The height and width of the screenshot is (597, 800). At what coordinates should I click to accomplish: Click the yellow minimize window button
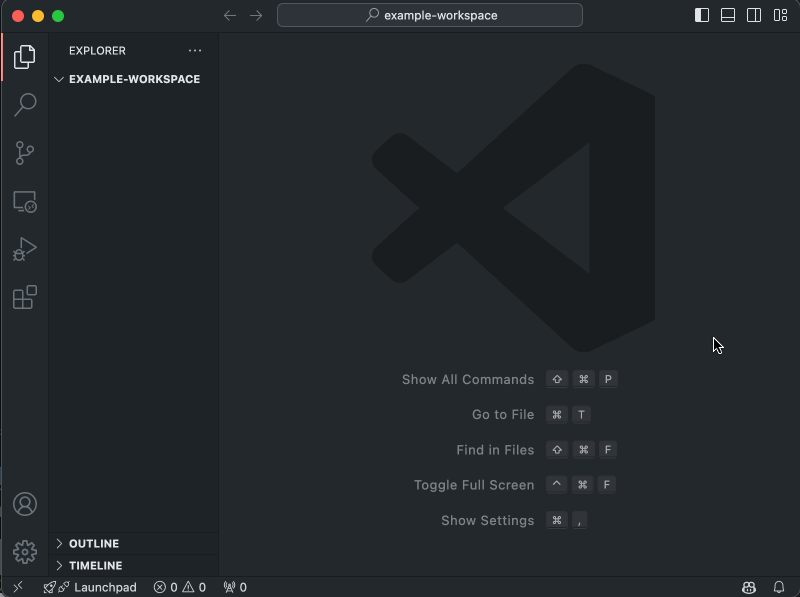tap(38, 16)
